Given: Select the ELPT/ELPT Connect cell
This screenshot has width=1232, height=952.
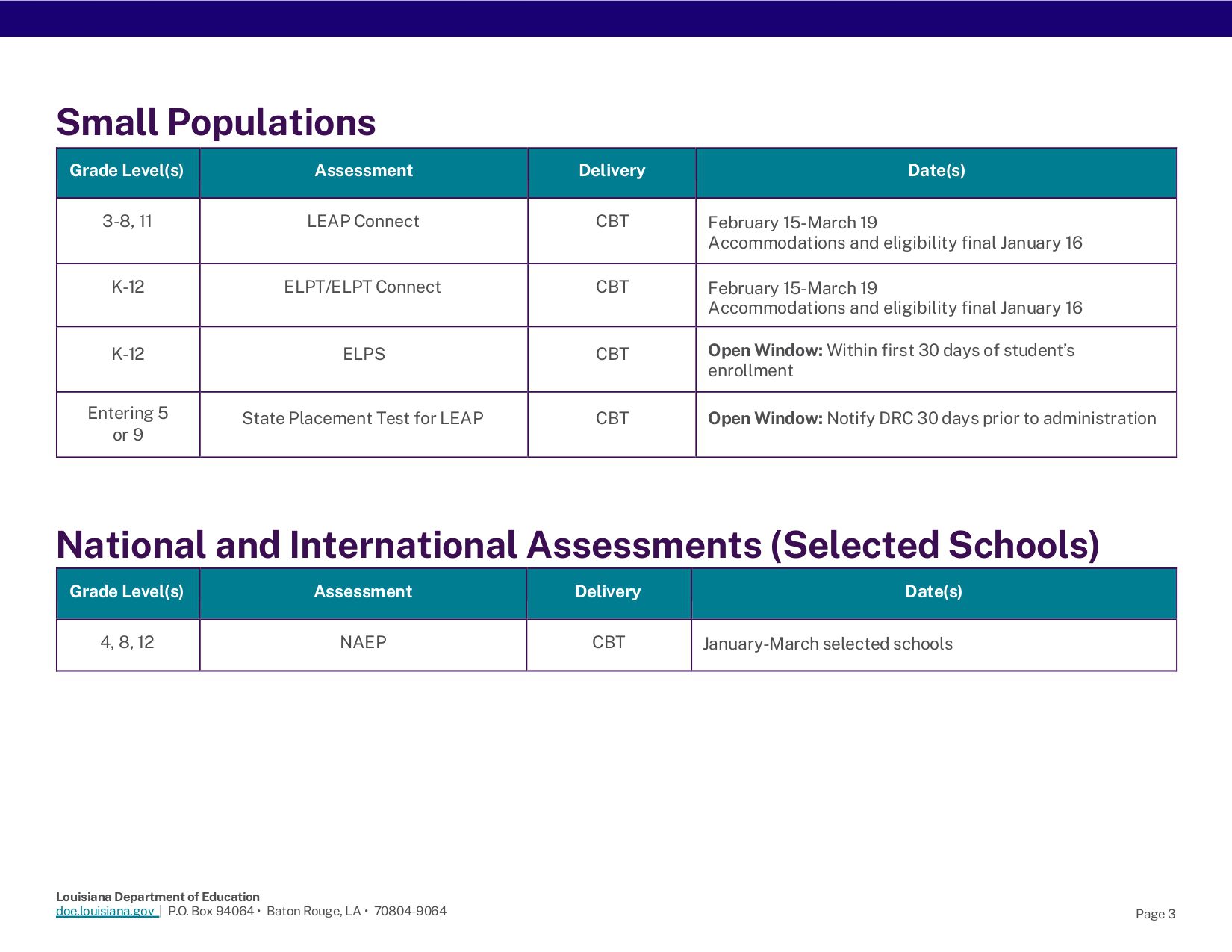Looking at the screenshot, I should click(x=362, y=287).
